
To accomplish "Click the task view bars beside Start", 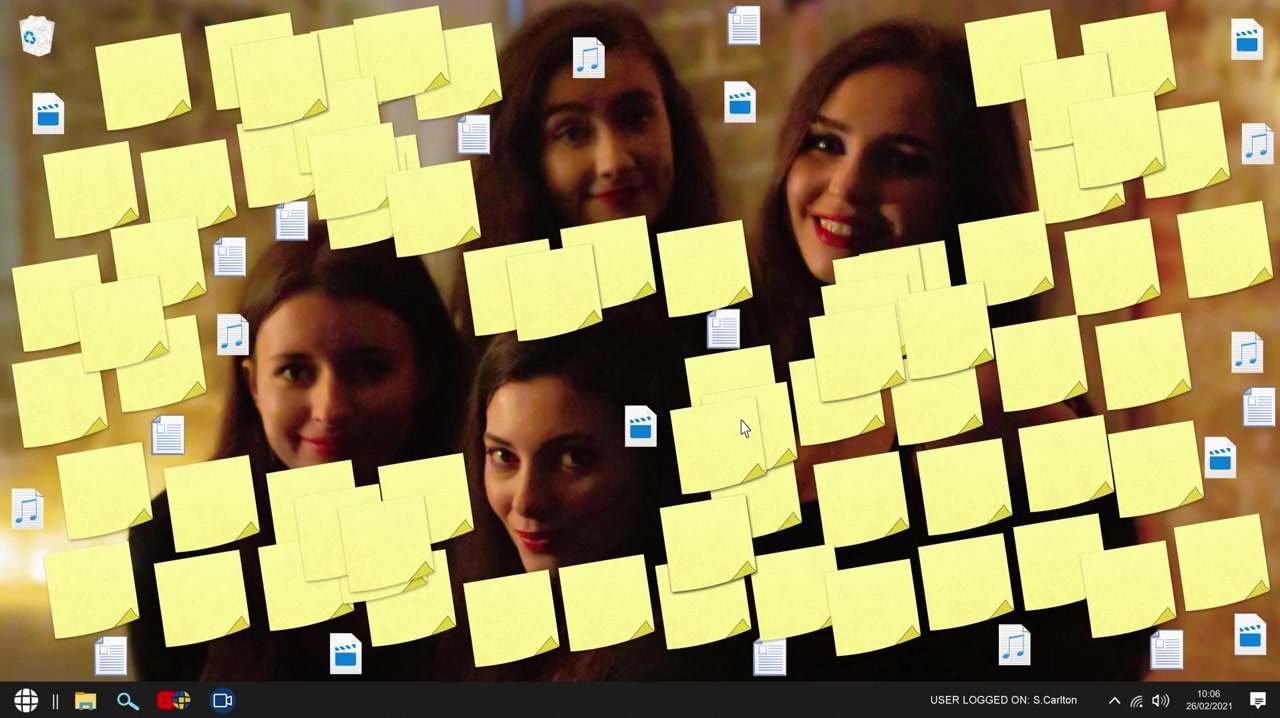I will coord(55,700).
